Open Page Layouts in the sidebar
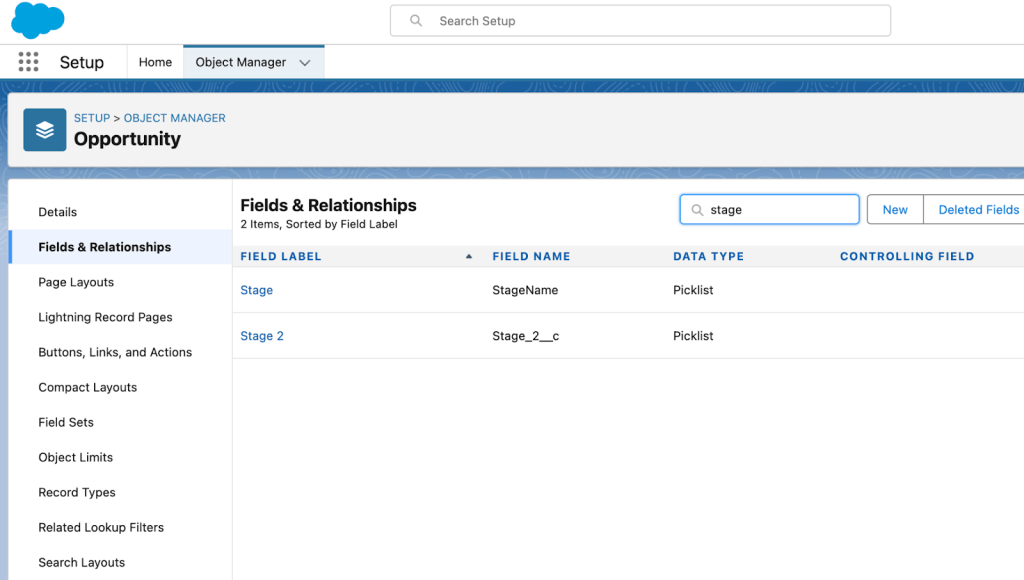 point(76,282)
